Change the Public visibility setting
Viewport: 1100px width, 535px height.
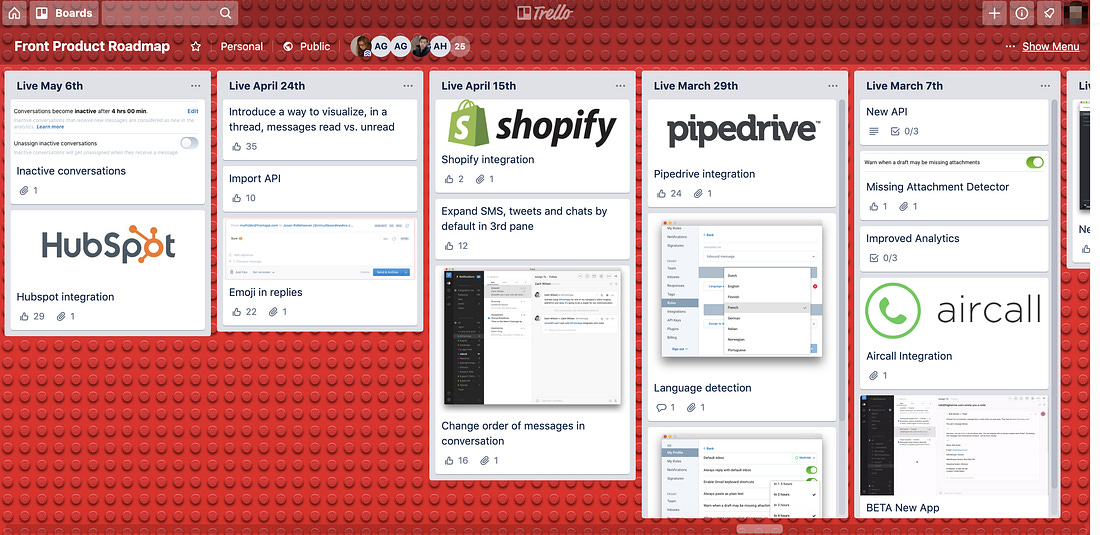307,46
